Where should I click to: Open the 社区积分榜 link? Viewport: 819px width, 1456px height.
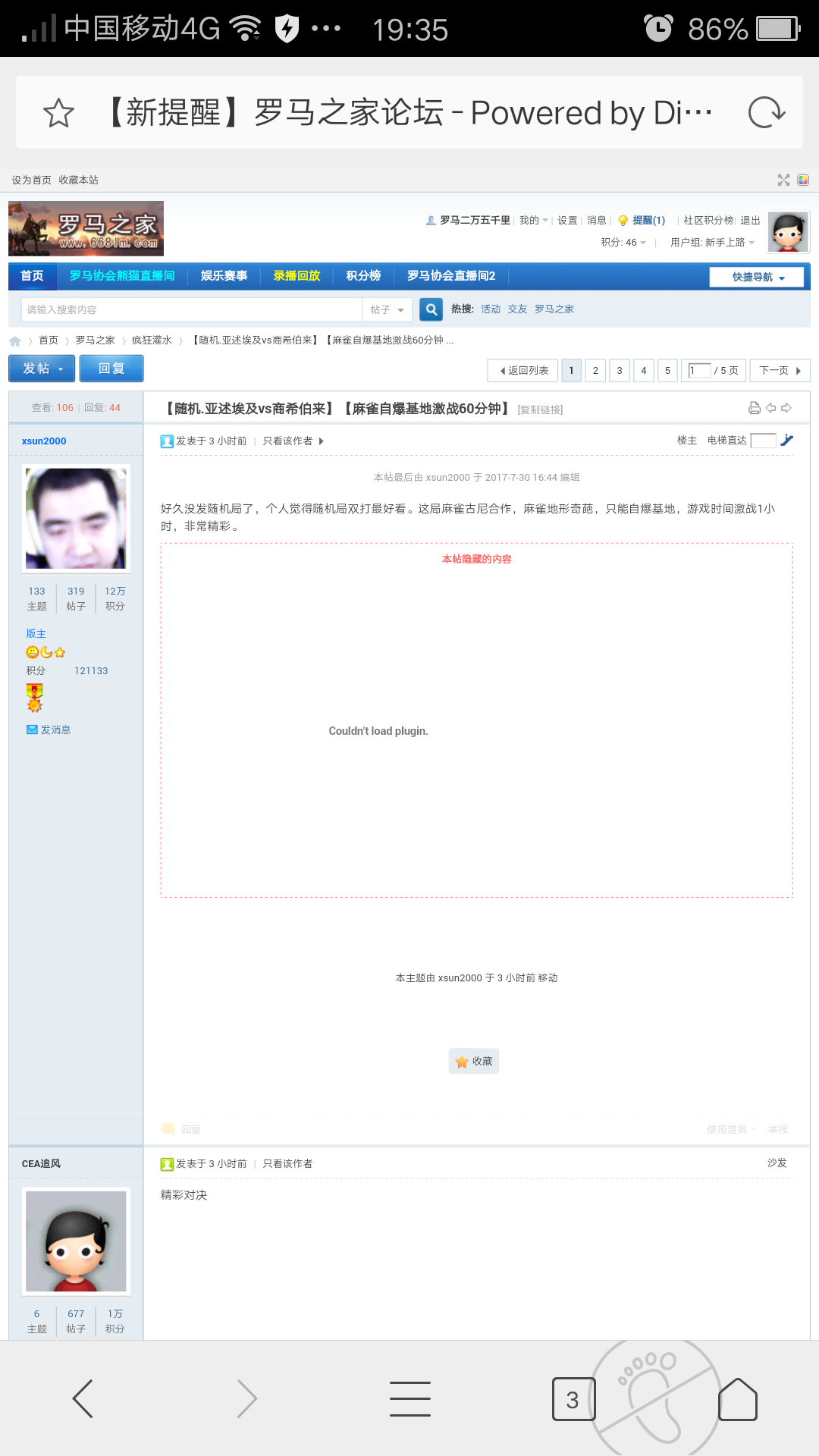[708, 221]
